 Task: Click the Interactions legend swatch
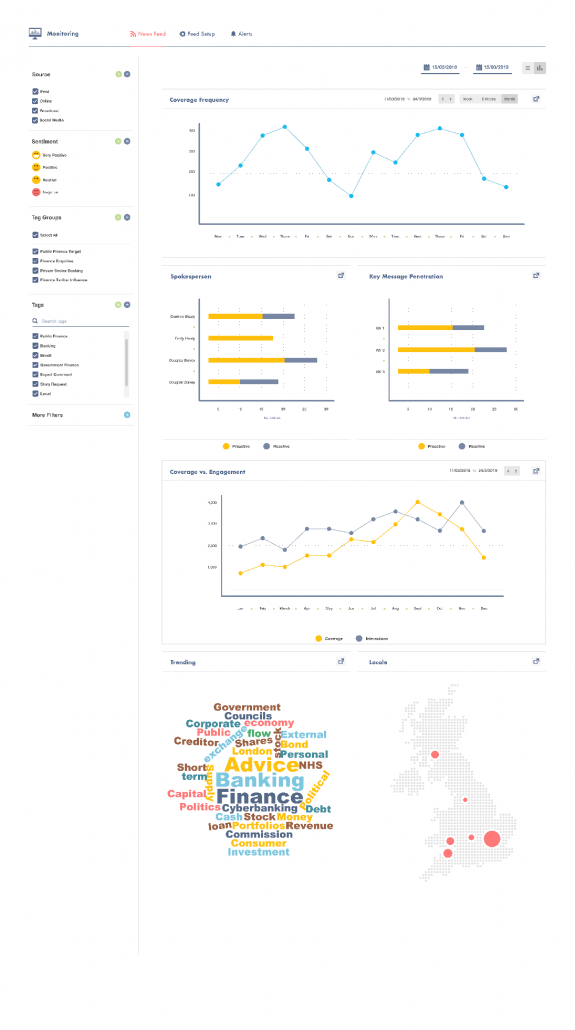359,638
